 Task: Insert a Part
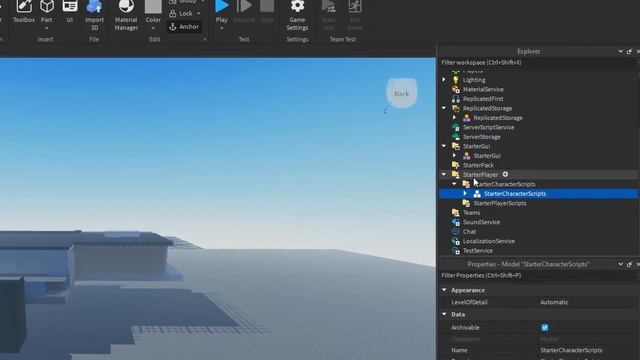(x=47, y=11)
